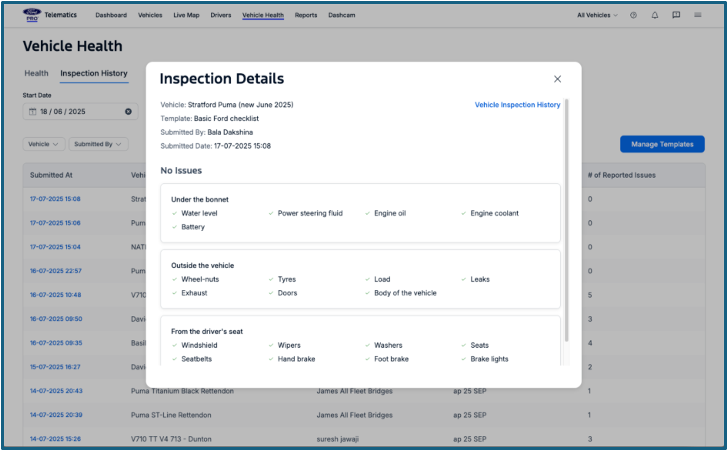Image resolution: width=728 pixels, height=450 pixels.
Task: Click the Engine oil checklist item
Action: (385, 213)
